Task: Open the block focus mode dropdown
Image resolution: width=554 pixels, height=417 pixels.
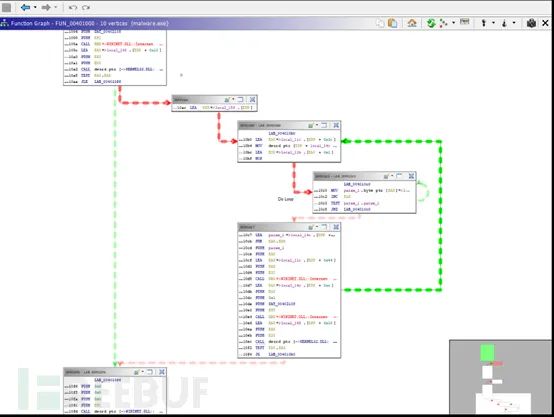Action: [493, 23]
